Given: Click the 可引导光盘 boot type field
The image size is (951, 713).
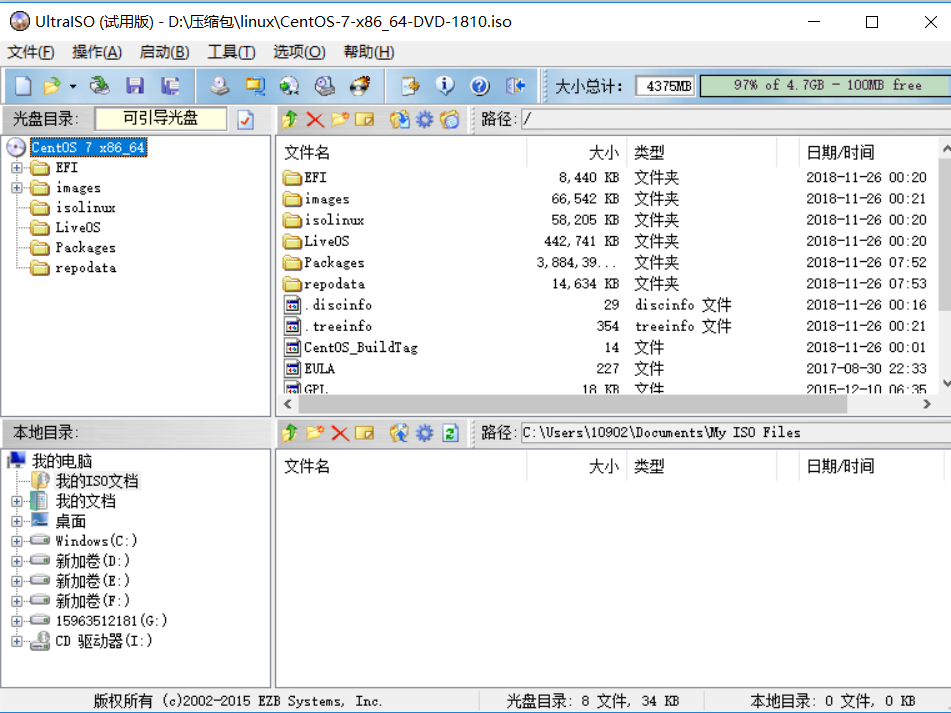Looking at the screenshot, I should click(161, 118).
